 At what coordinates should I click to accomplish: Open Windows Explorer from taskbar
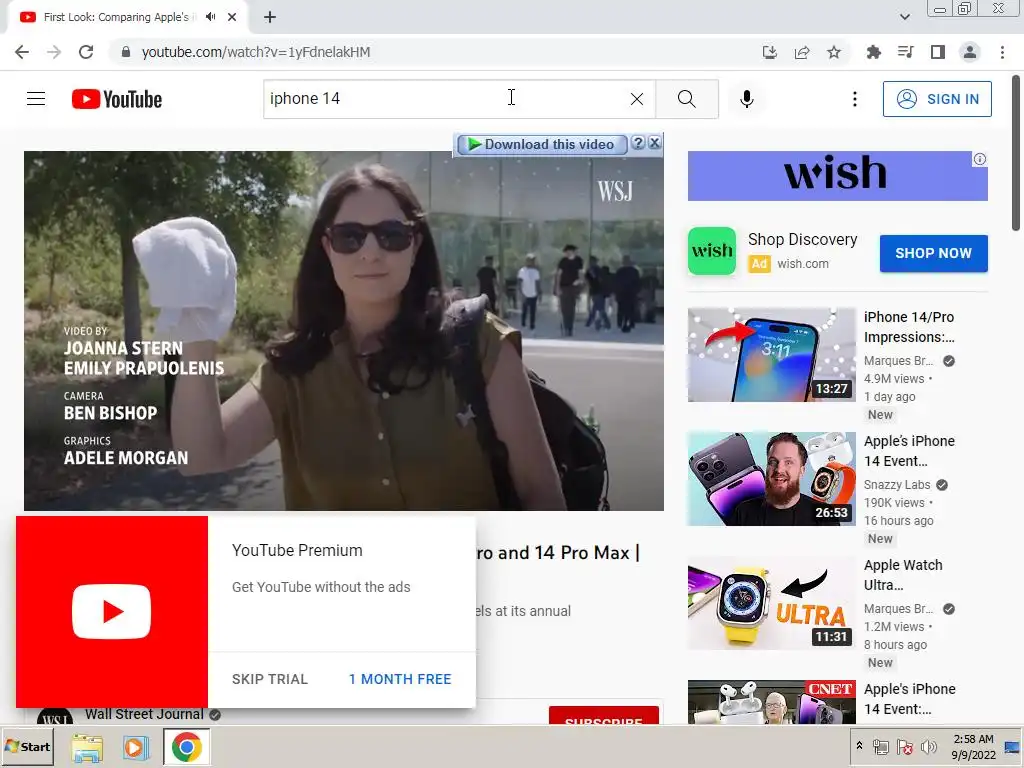(x=87, y=748)
